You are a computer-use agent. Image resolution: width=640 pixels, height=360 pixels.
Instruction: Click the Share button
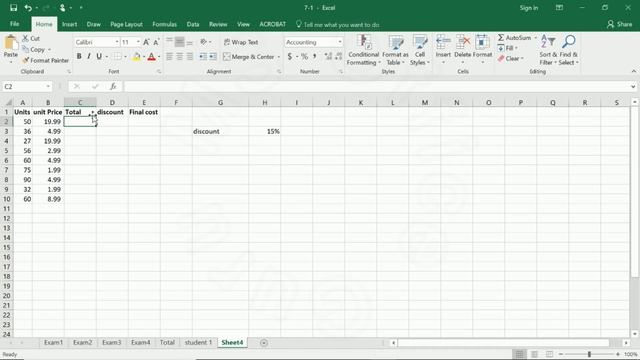(620, 24)
